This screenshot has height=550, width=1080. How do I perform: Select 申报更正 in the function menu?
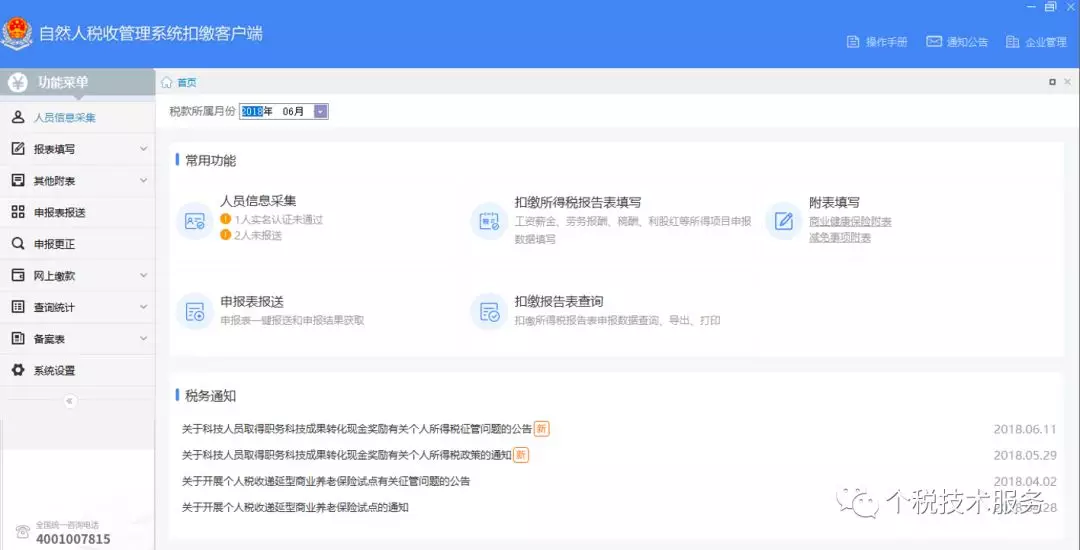[x=54, y=244]
